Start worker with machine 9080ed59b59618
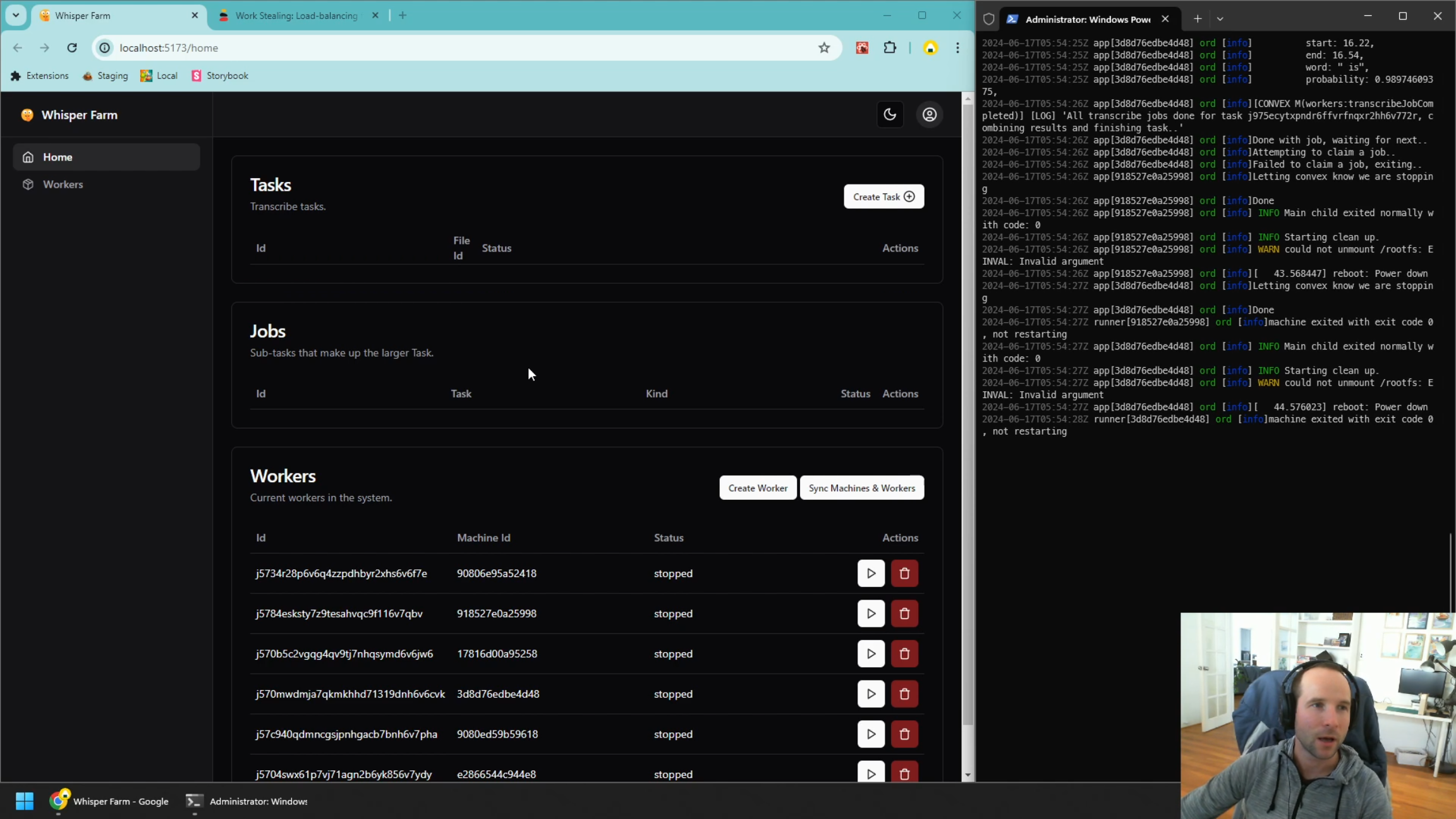The image size is (1456, 819). point(870,734)
